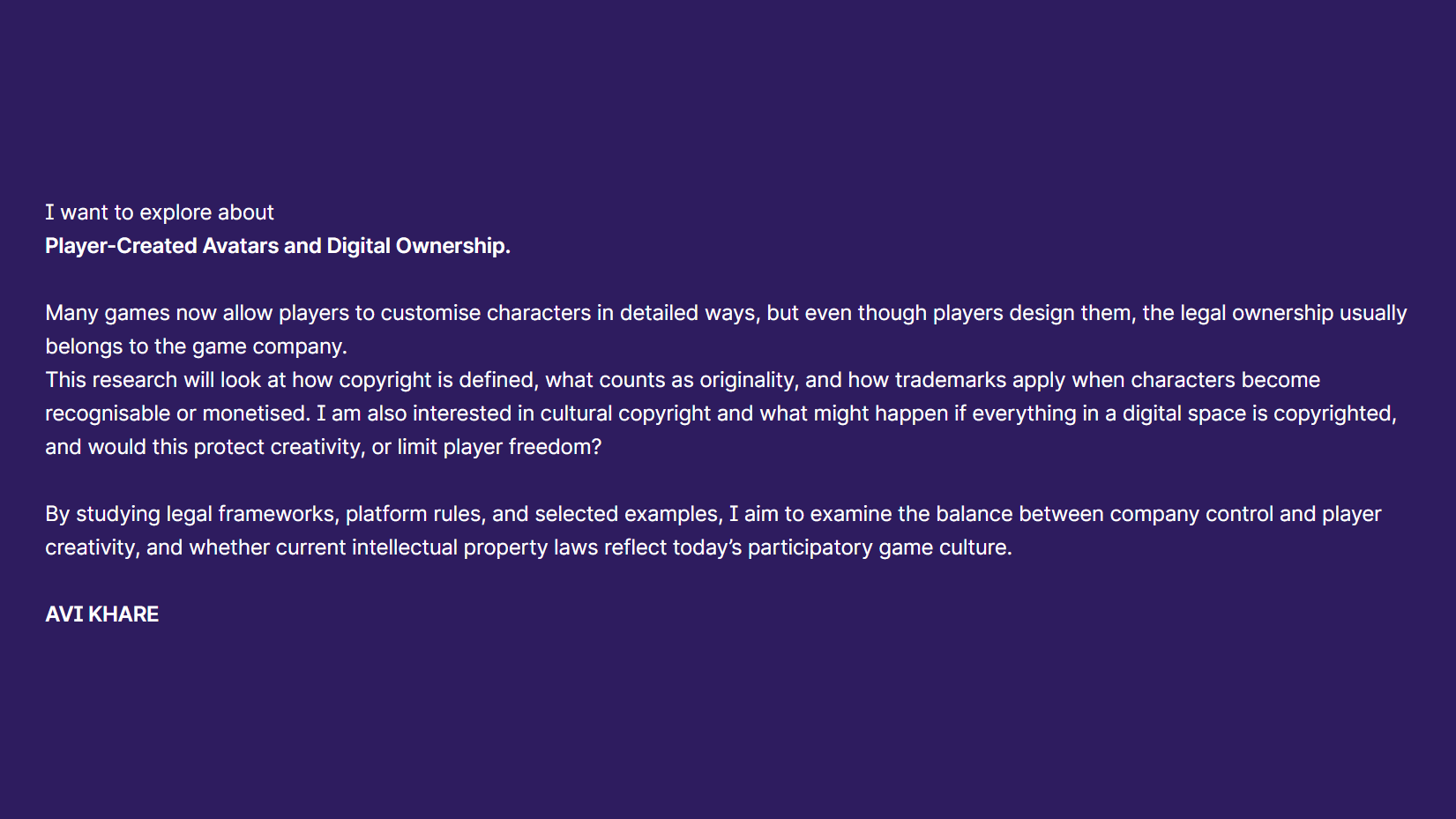Click the author name 'AVI KHARE'

click(102, 614)
